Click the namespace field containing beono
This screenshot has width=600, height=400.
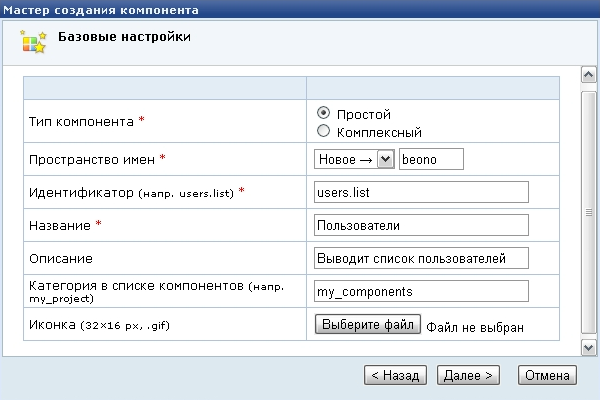point(432,158)
